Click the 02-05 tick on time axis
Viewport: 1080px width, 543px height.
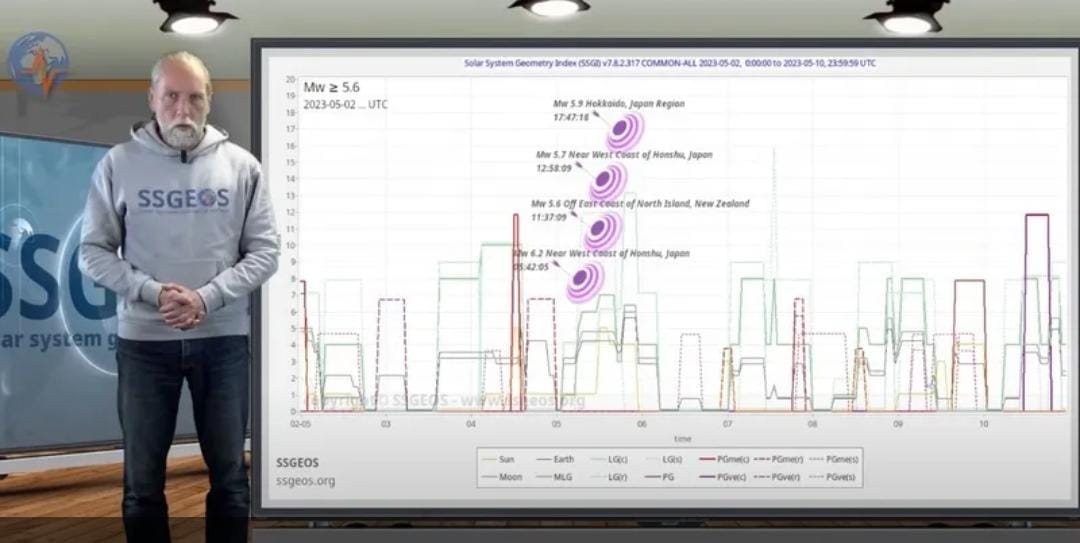pos(300,424)
